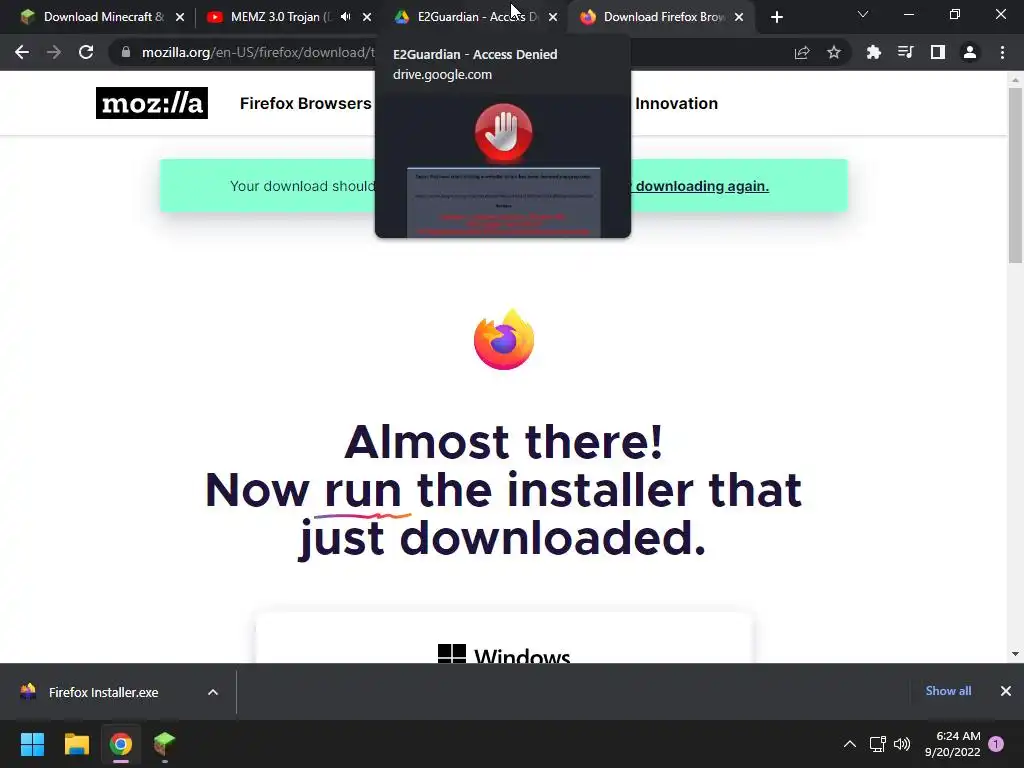
Task: Open the Firefox Browsers menu
Action: pyautogui.click(x=306, y=103)
